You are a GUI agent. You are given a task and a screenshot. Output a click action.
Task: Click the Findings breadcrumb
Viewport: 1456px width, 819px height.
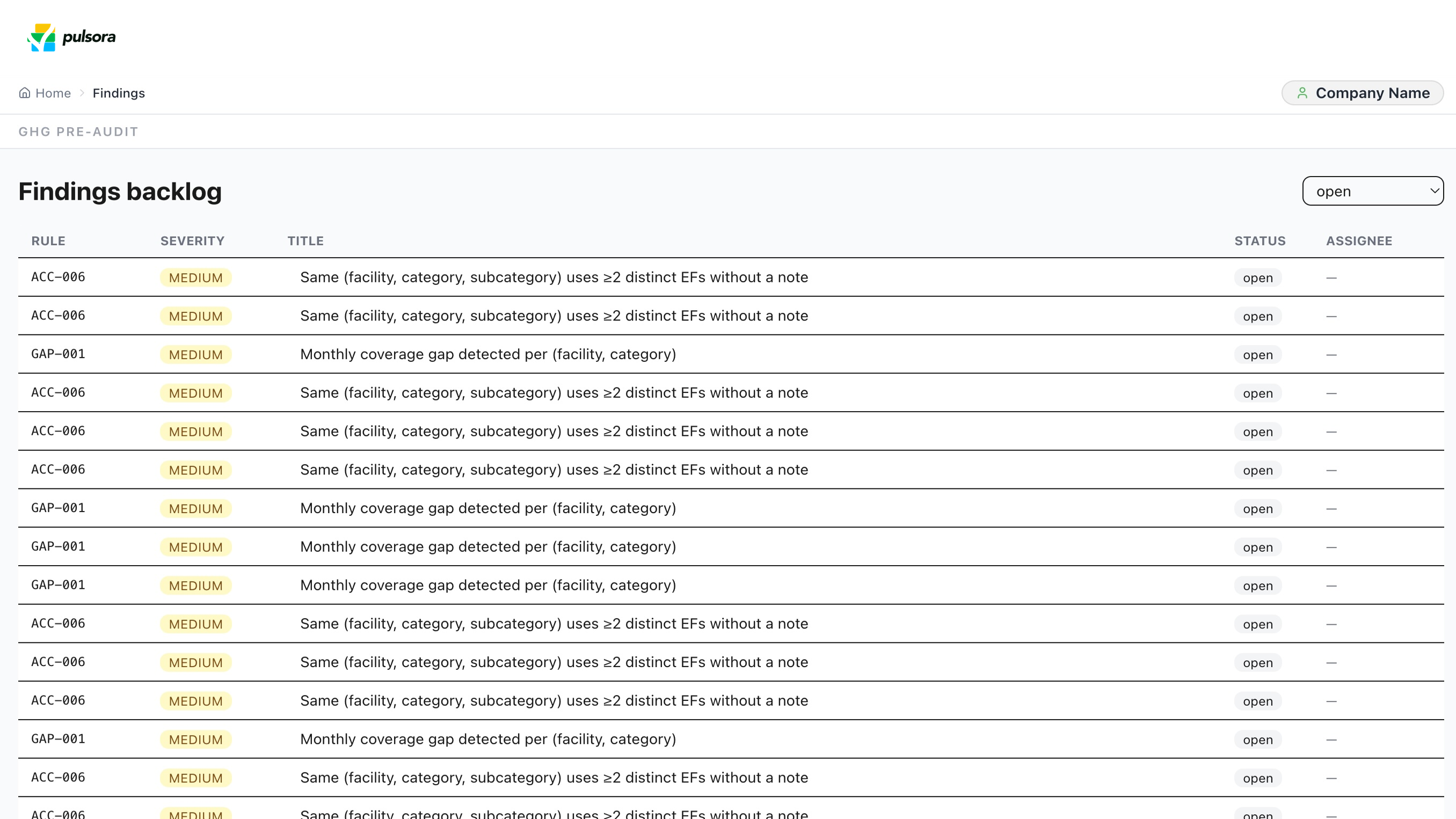pos(119,93)
